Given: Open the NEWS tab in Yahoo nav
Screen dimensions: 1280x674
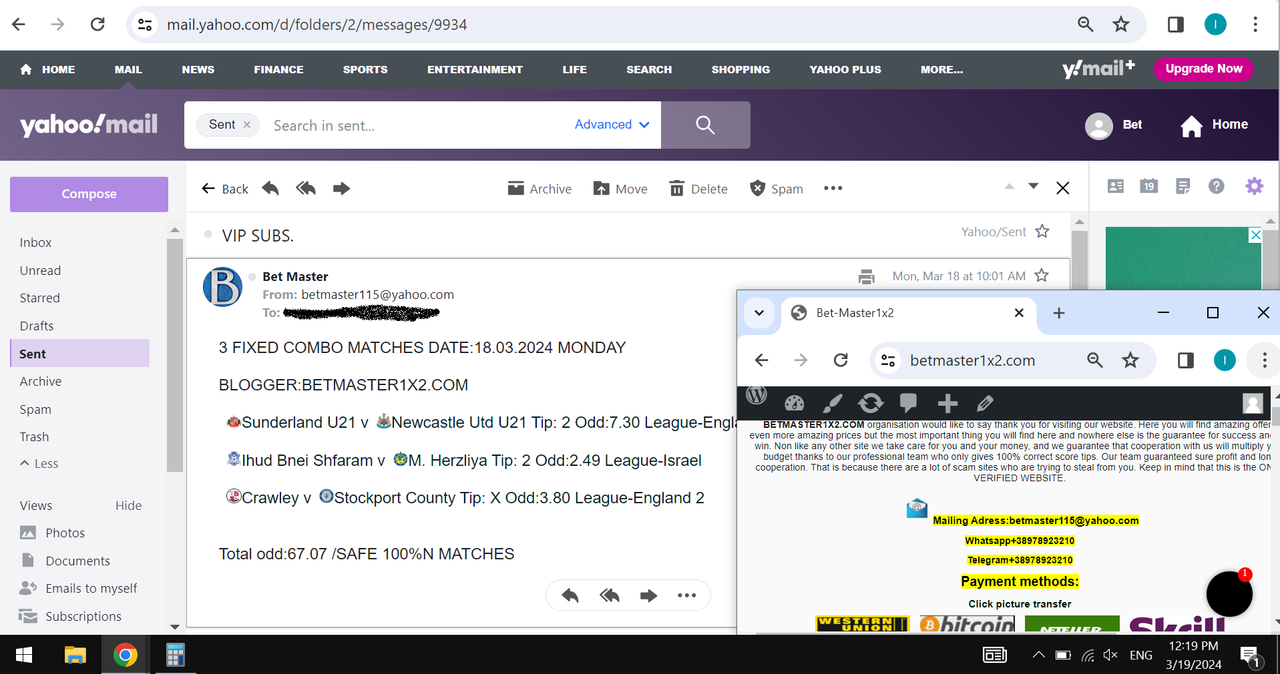Looking at the screenshot, I should click(198, 70).
